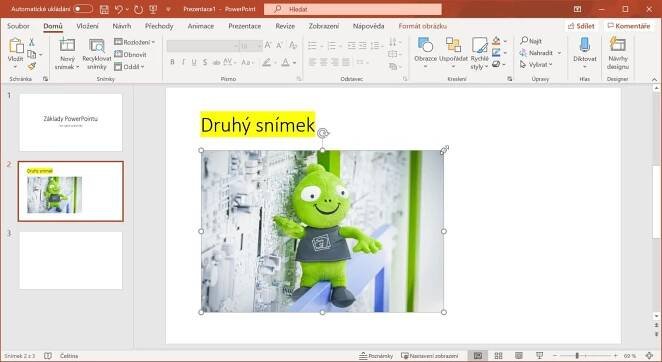Switch to the Návrh tab

coord(122,26)
